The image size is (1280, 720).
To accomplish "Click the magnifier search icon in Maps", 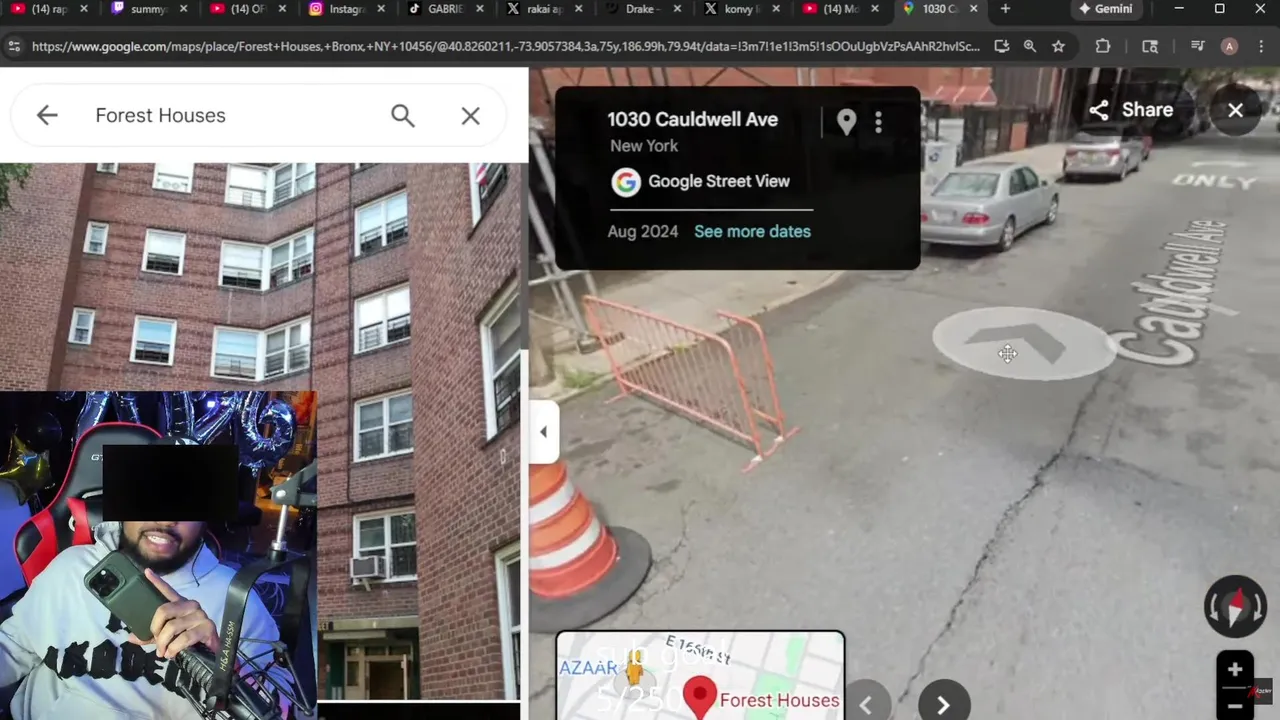I will click(402, 116).
